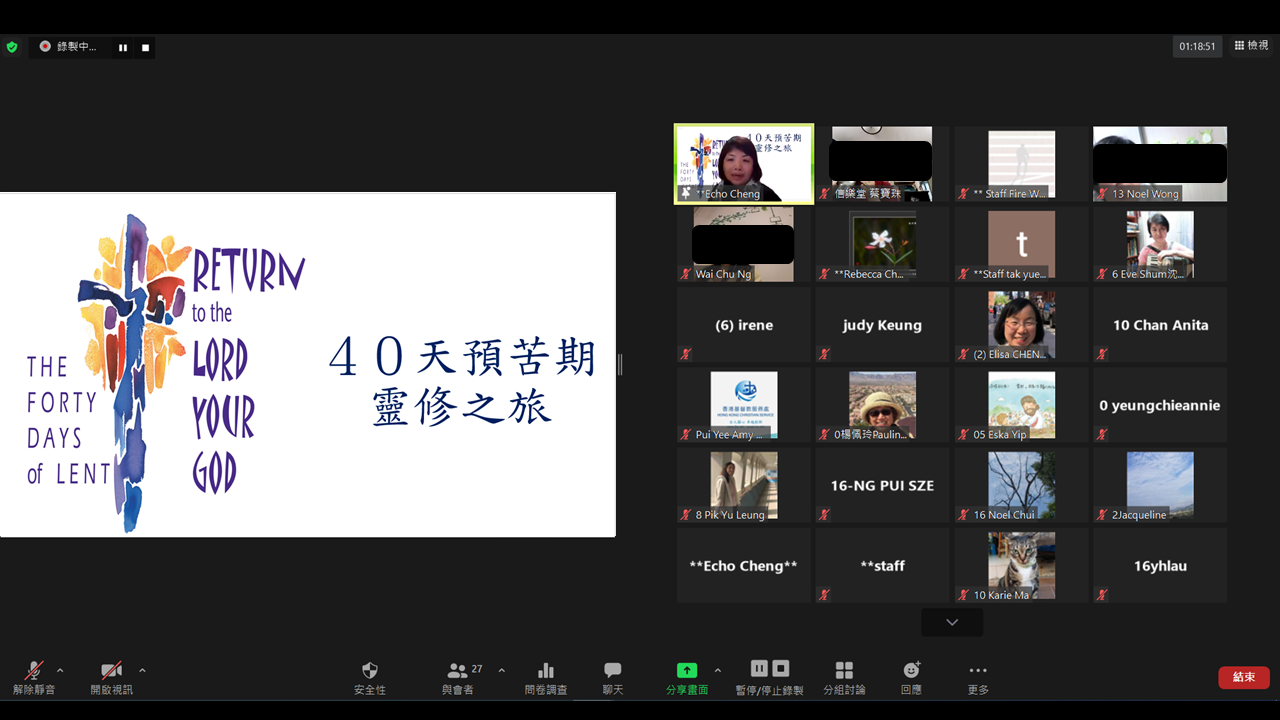Viewport: 1280px width, 720px height.
Task: Stop recording using the top-left square icon
Action: (x=143, y=46)
